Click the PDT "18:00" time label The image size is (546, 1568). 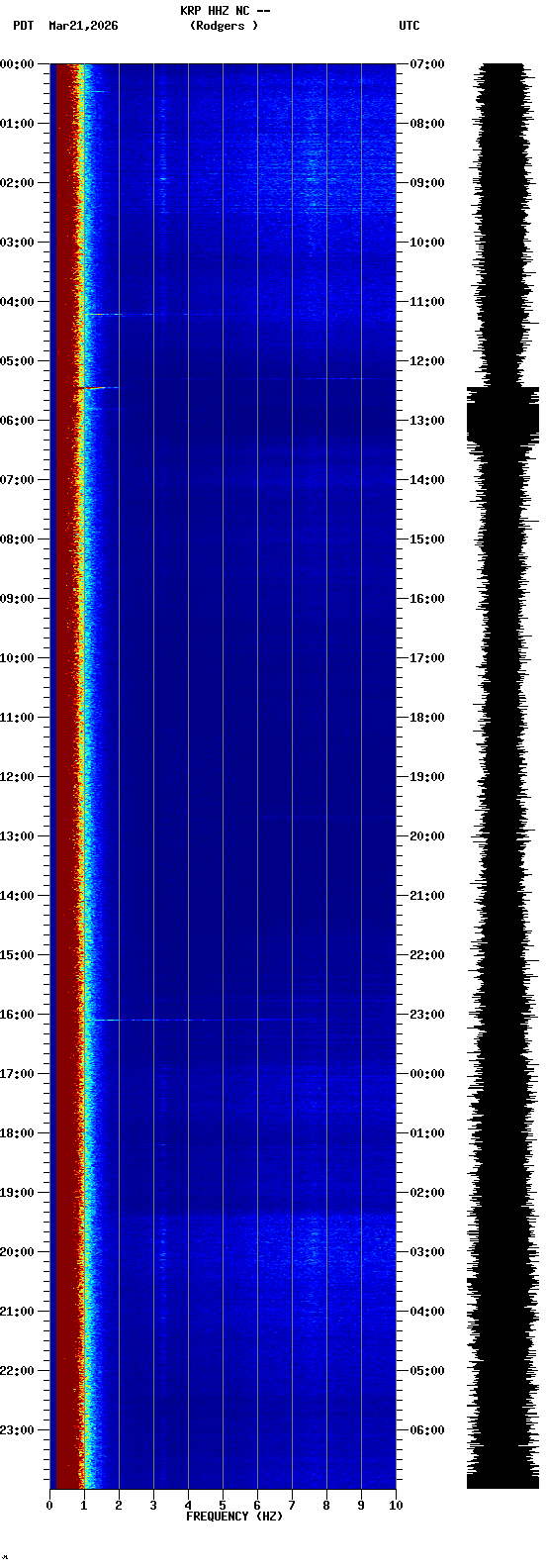coord(18,1133)
